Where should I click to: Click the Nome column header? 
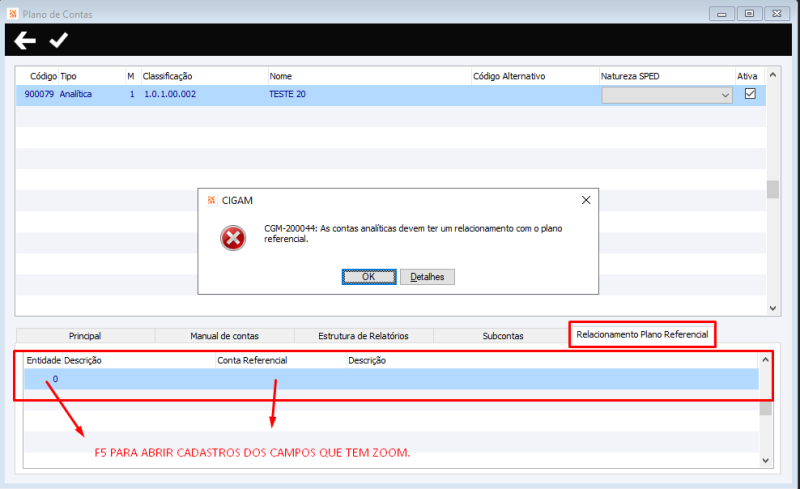(281, 76)
